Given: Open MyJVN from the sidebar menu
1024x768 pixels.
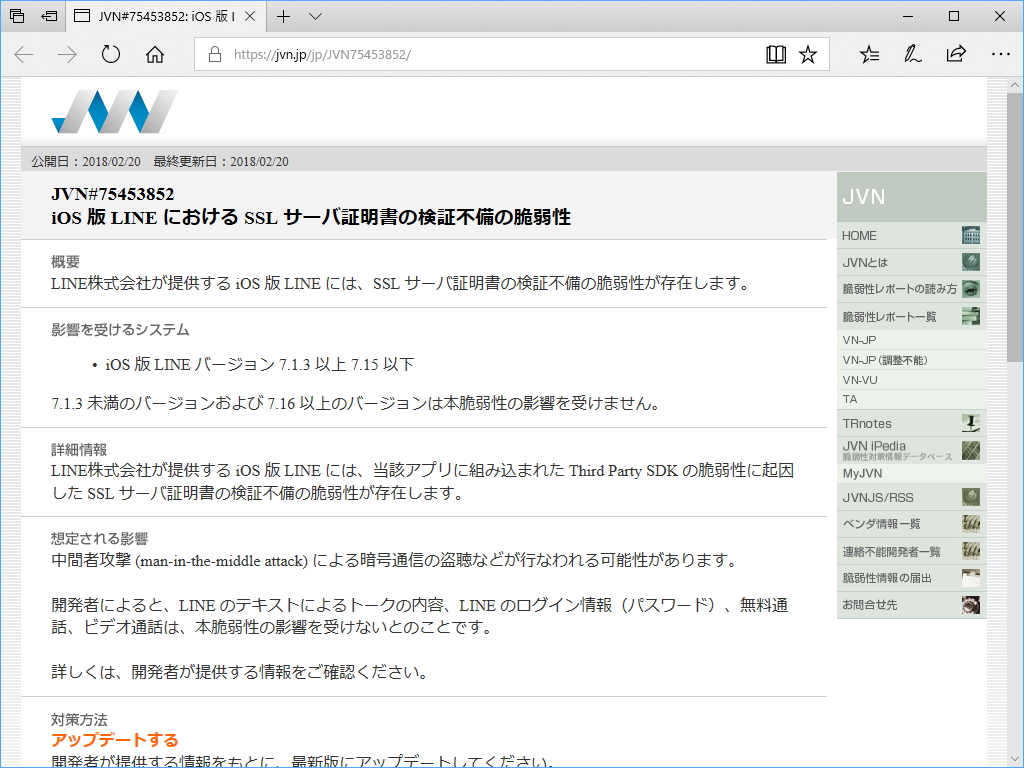Looking at the screenshot, I should 865,472.
